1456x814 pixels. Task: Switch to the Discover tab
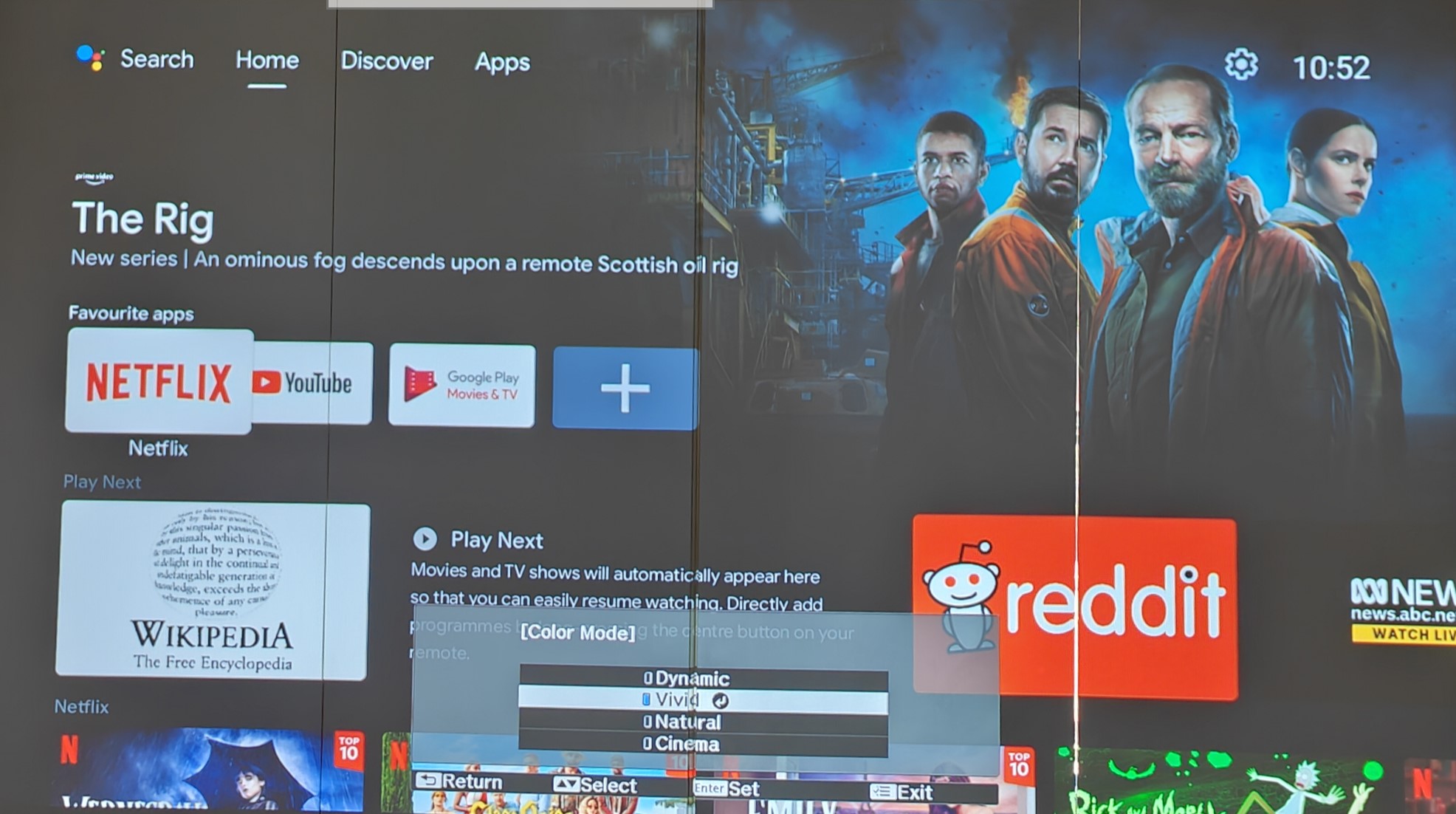386,61
